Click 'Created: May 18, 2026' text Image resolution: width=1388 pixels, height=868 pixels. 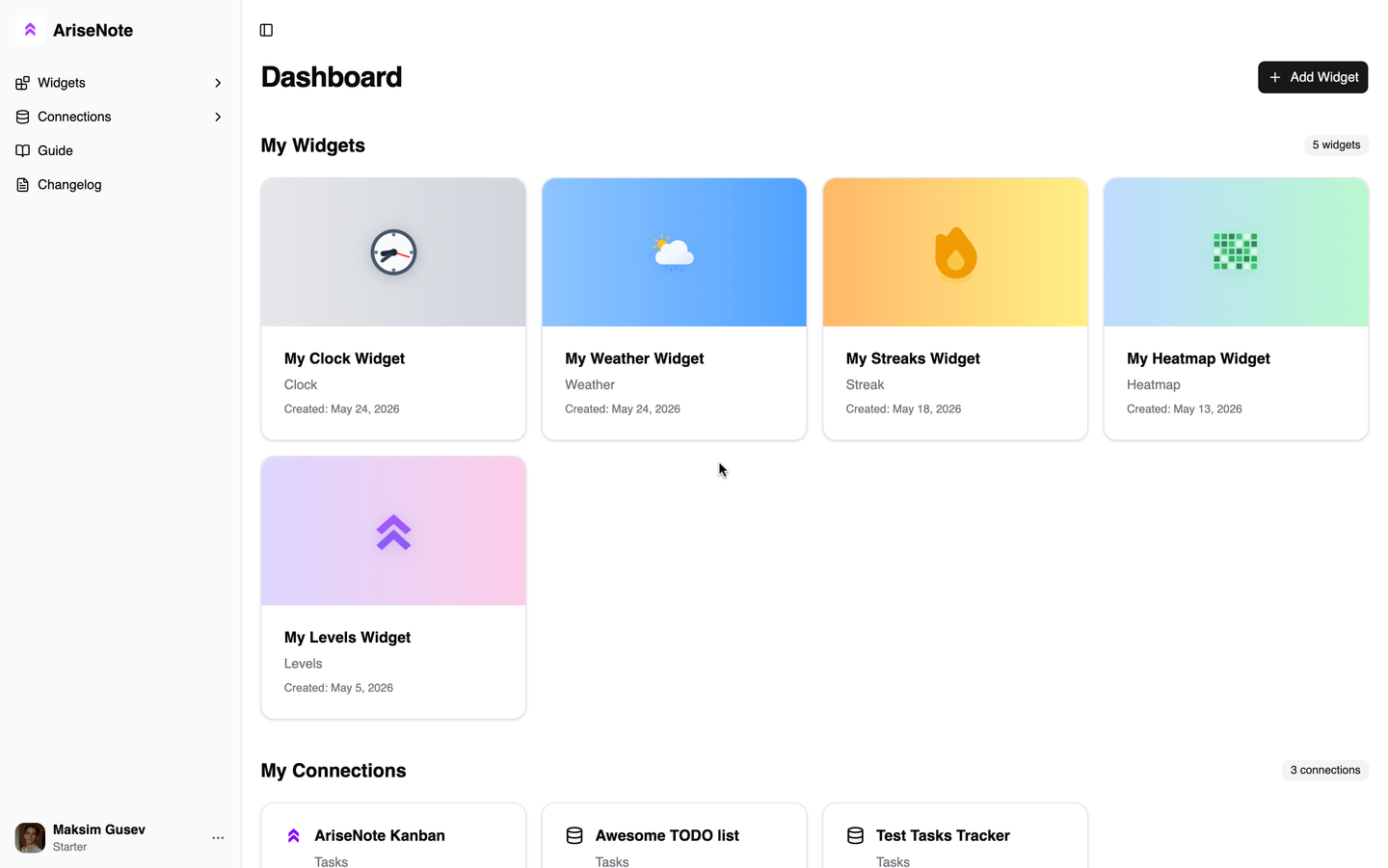click(903, 409)
